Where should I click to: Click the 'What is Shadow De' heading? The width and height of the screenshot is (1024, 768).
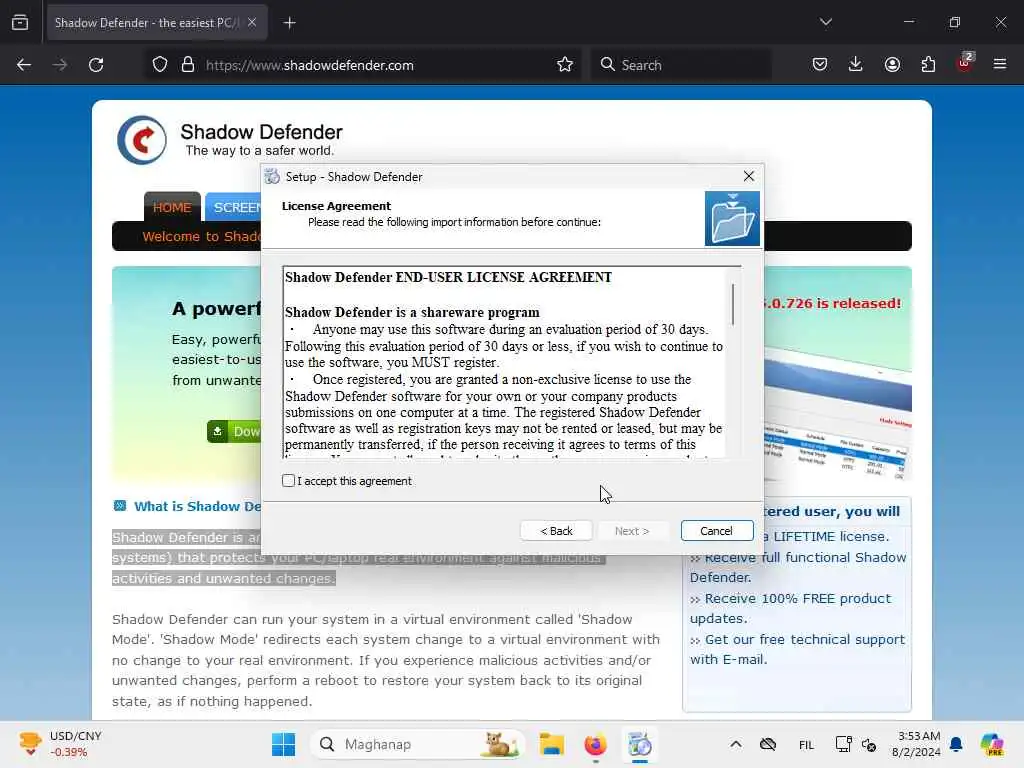[x=197, y=506]
